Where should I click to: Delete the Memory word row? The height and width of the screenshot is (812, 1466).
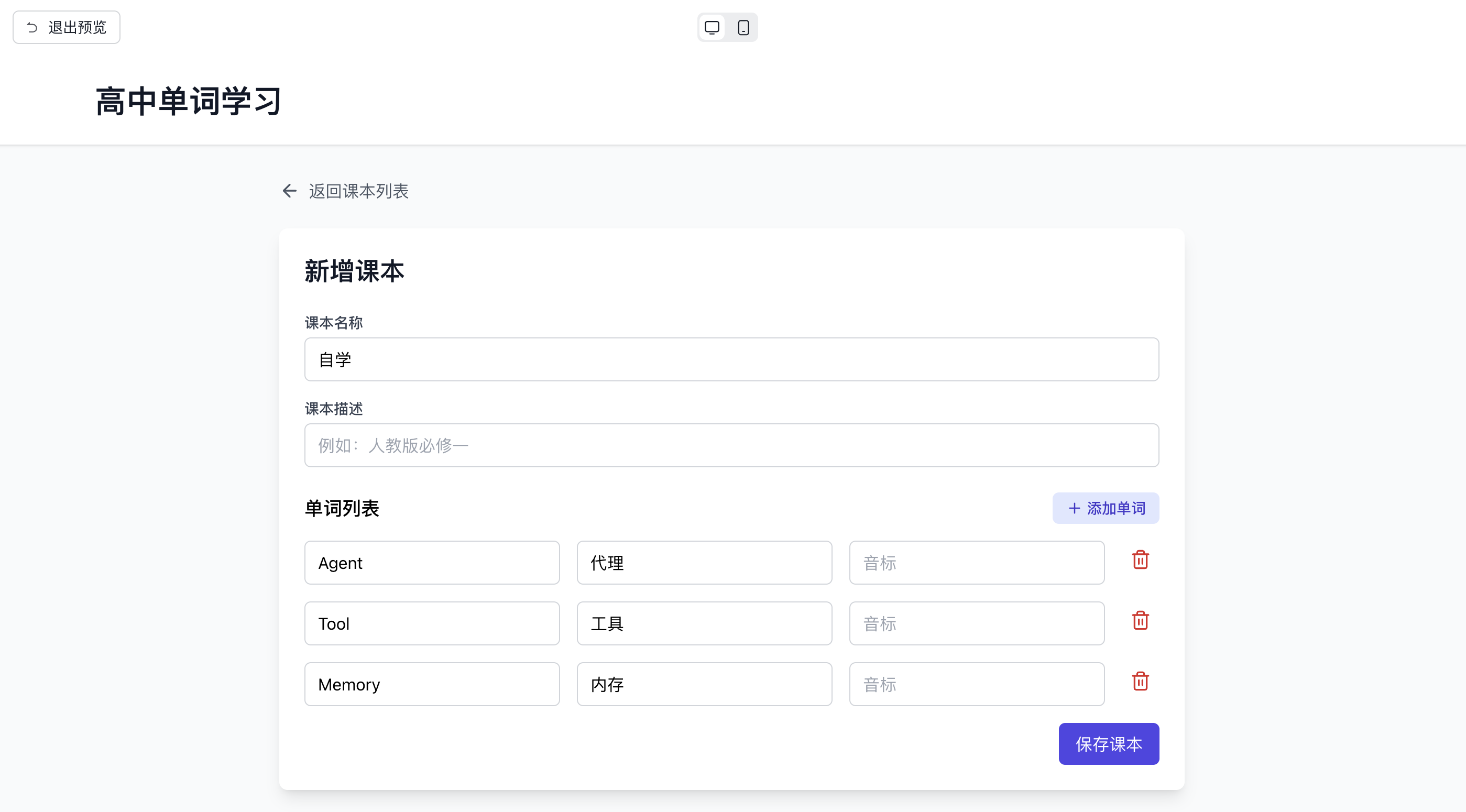(x=1140, y=682)
